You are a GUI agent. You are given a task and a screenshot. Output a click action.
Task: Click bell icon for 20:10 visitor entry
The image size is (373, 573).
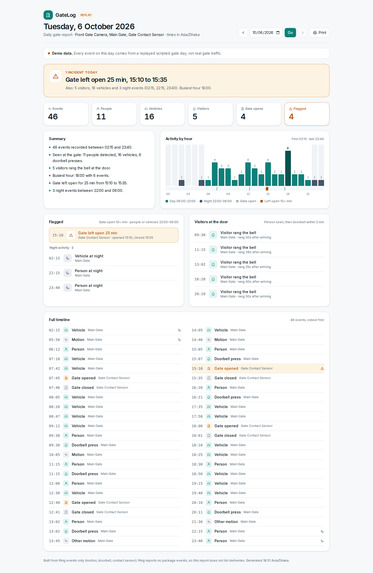point(213,293)
